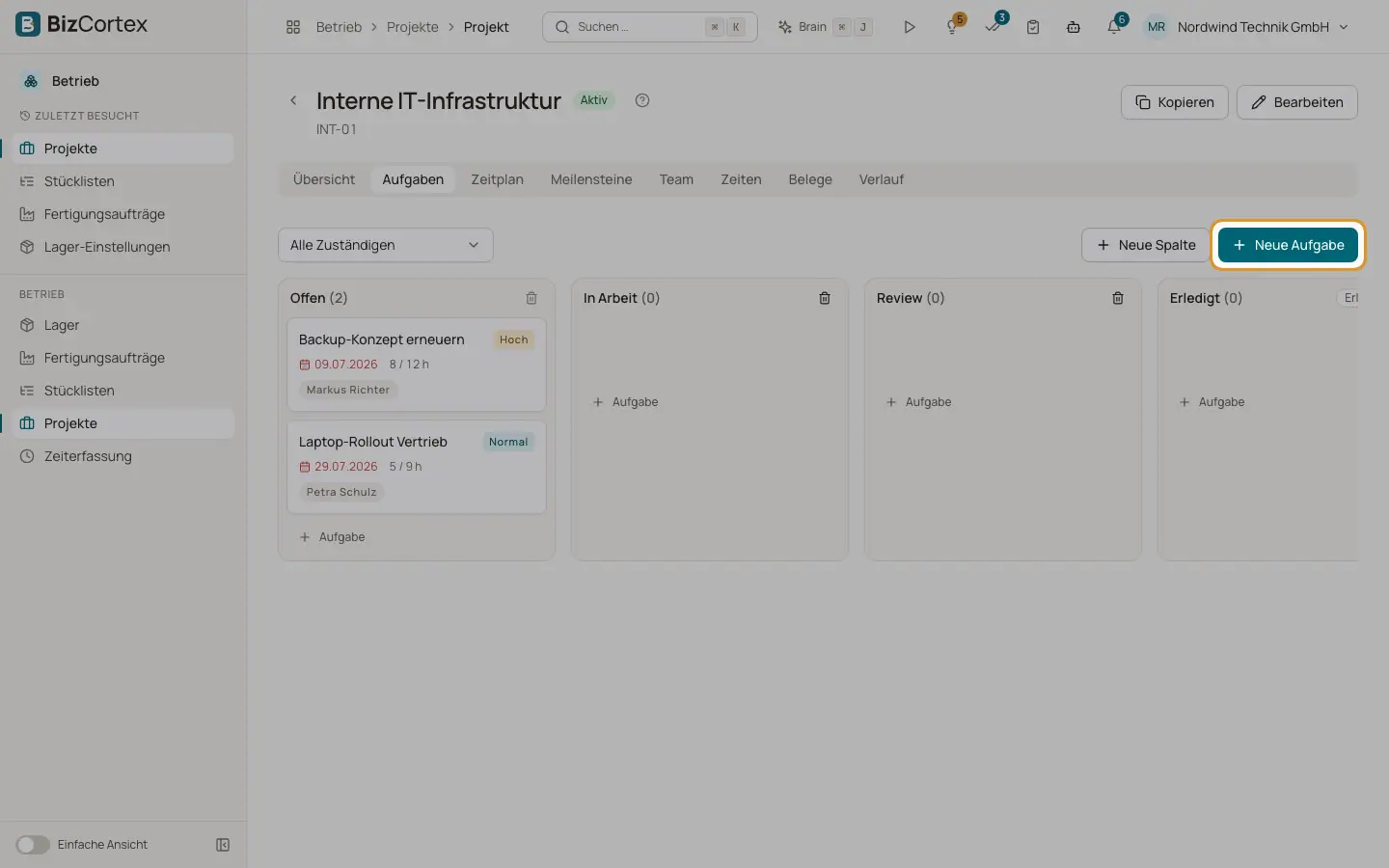Viewport: 1389px width, 868px height.
Task: Click the MR user avatar
Action: [1156, 27]
